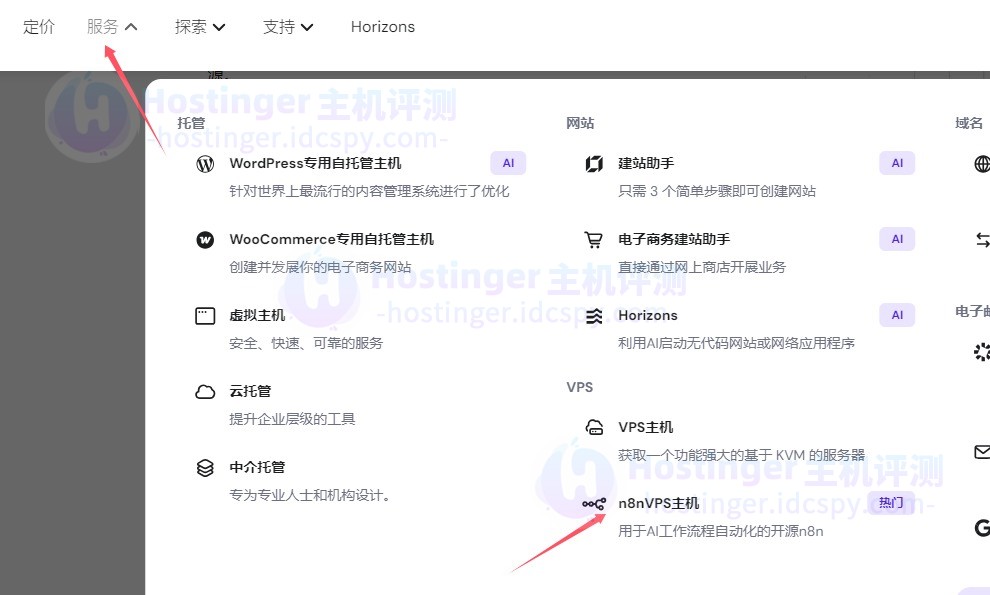Image resolution: width=990 pixels, height=595 pixels.
Task: Click the 云托管 cloud icon
Action: (205, 392)
